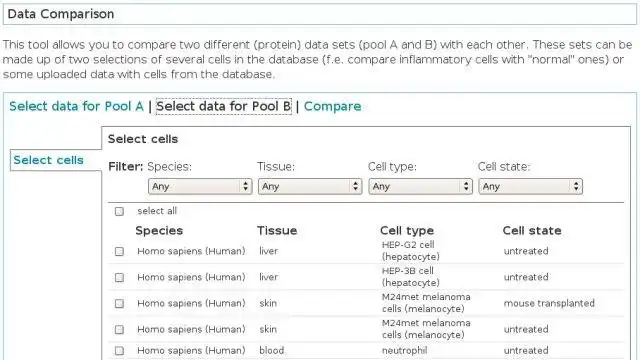This screenshot has height=360, width=640.
Task: Switch to Select data for Pool A
Action: (76, 107)
